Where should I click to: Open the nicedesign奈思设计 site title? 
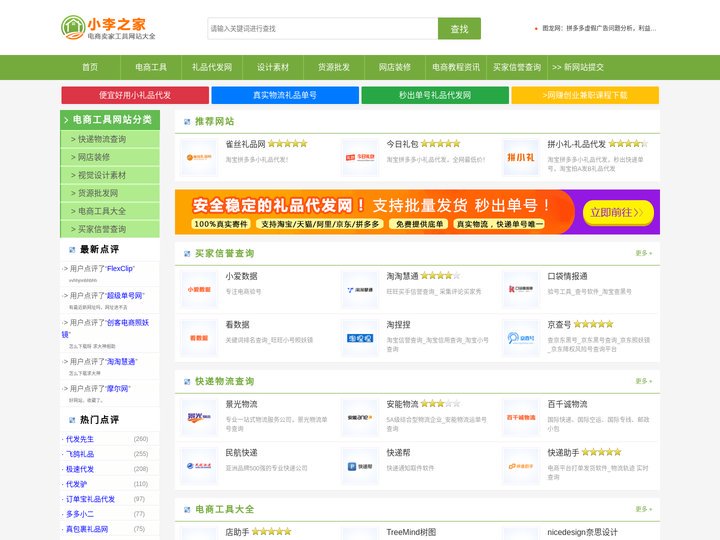pyautogui.click(x=582, y=532)
